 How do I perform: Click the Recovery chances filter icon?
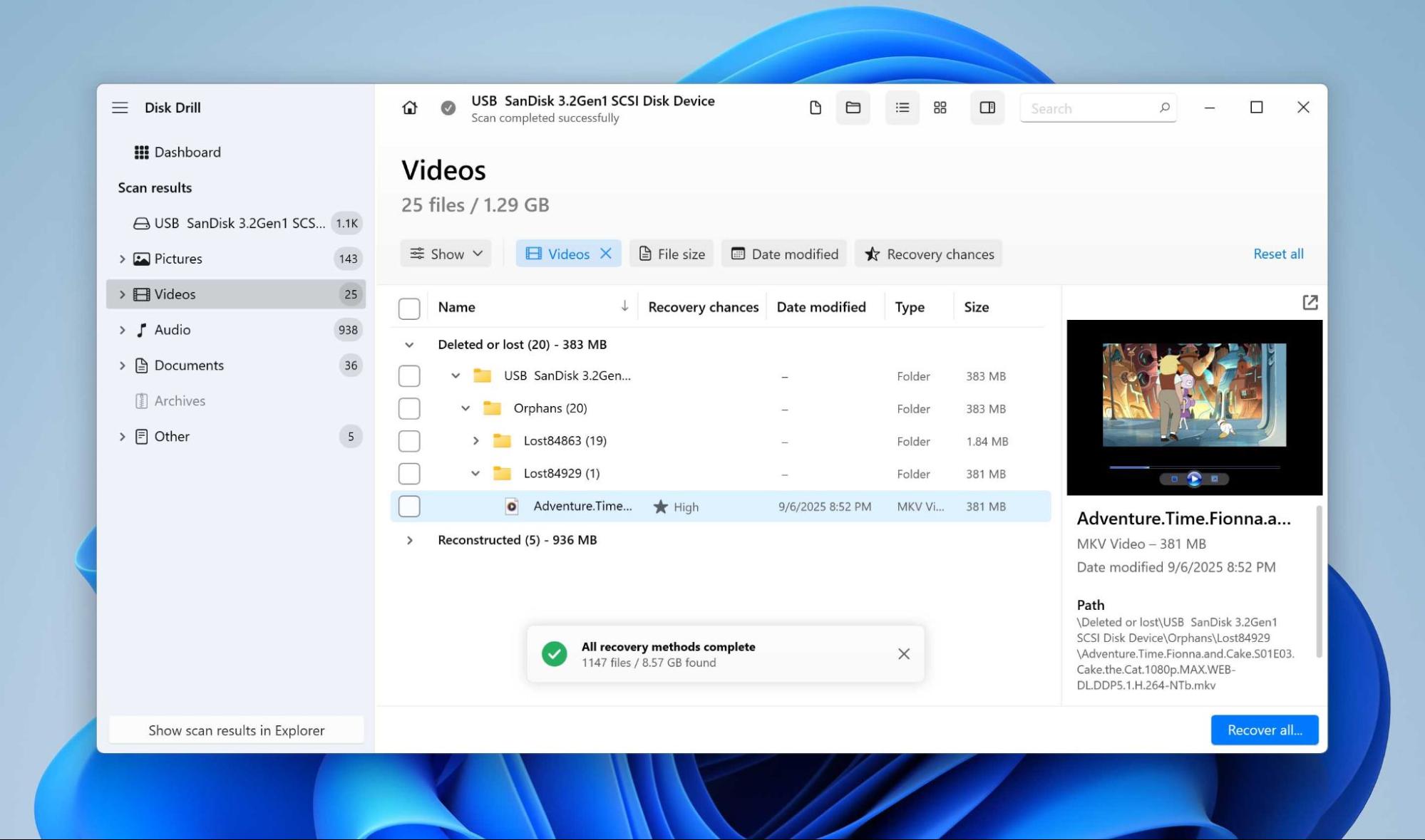coord(872,254)
